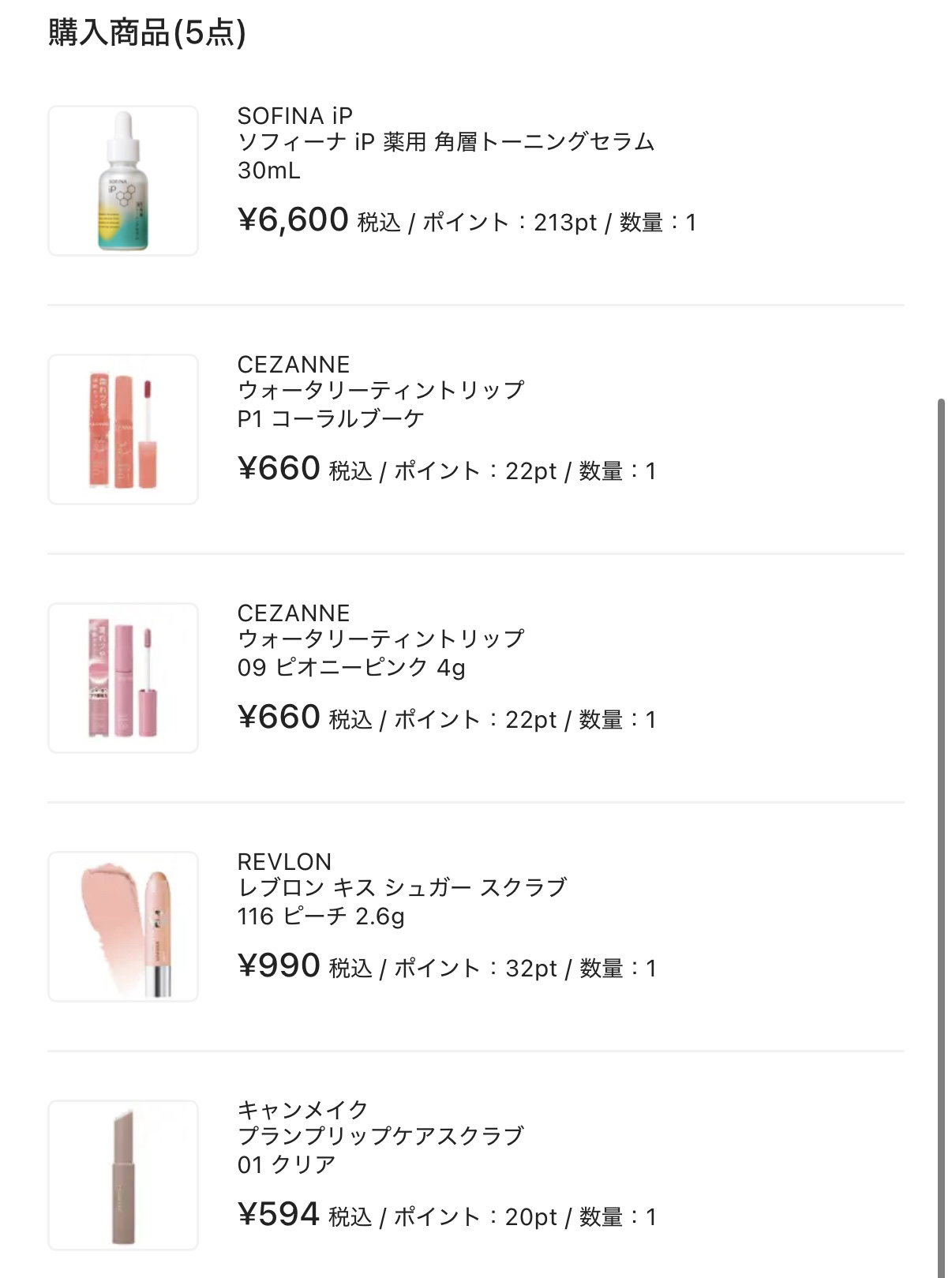Click CEZANNE brand above P1 コーラルブーケ
The width and height of the screenshot is (952, 1278).
293,365
